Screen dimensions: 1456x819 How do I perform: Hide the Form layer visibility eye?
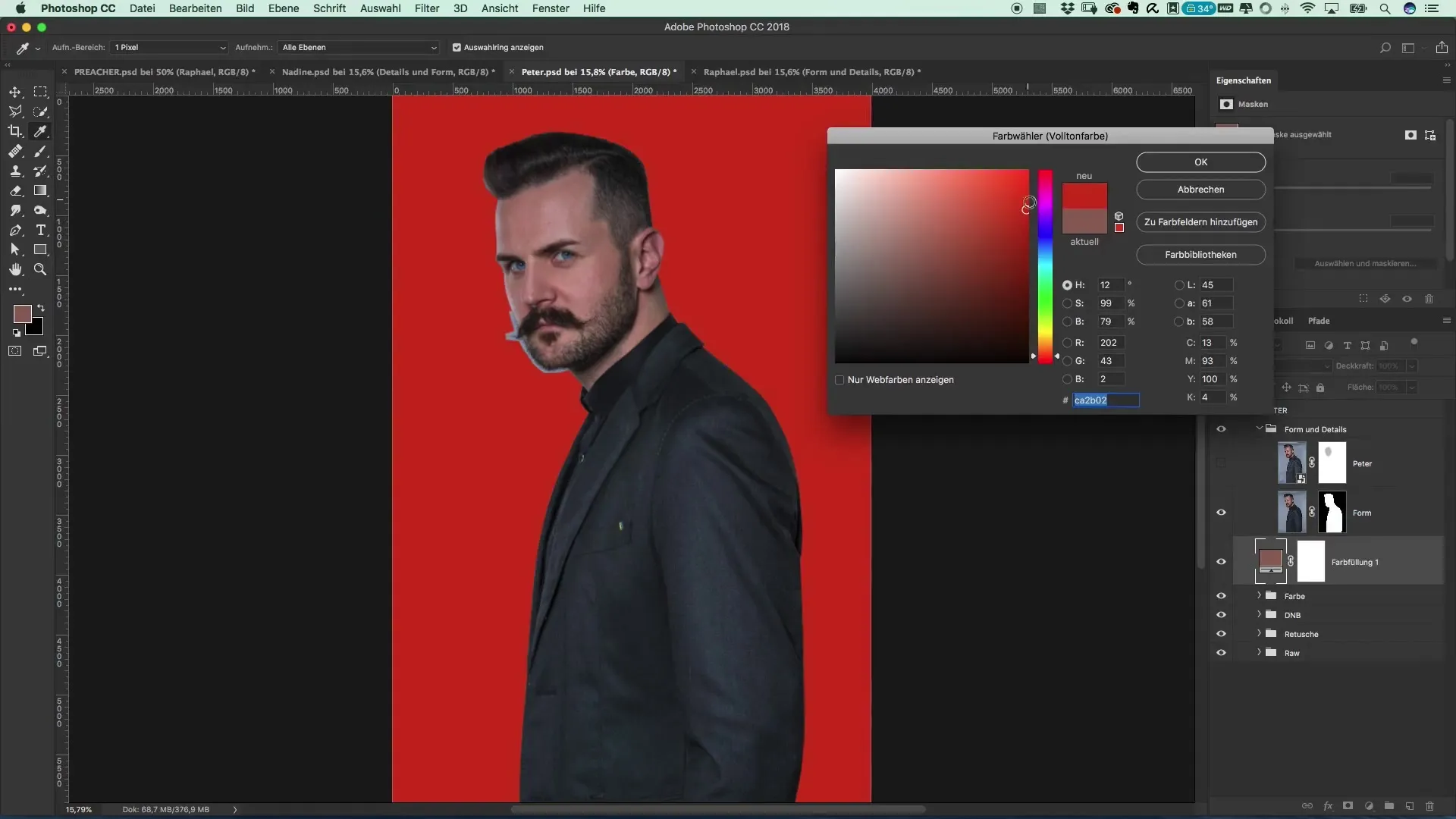(1221, 513)
